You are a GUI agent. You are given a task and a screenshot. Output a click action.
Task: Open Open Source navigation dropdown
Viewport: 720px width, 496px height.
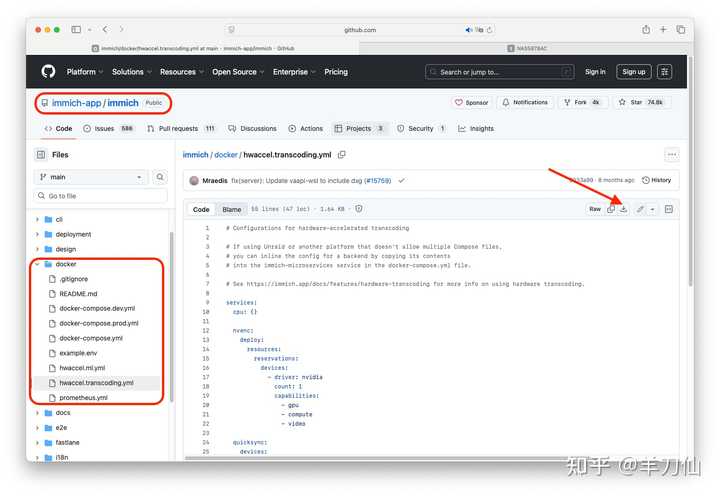(237, 72)
